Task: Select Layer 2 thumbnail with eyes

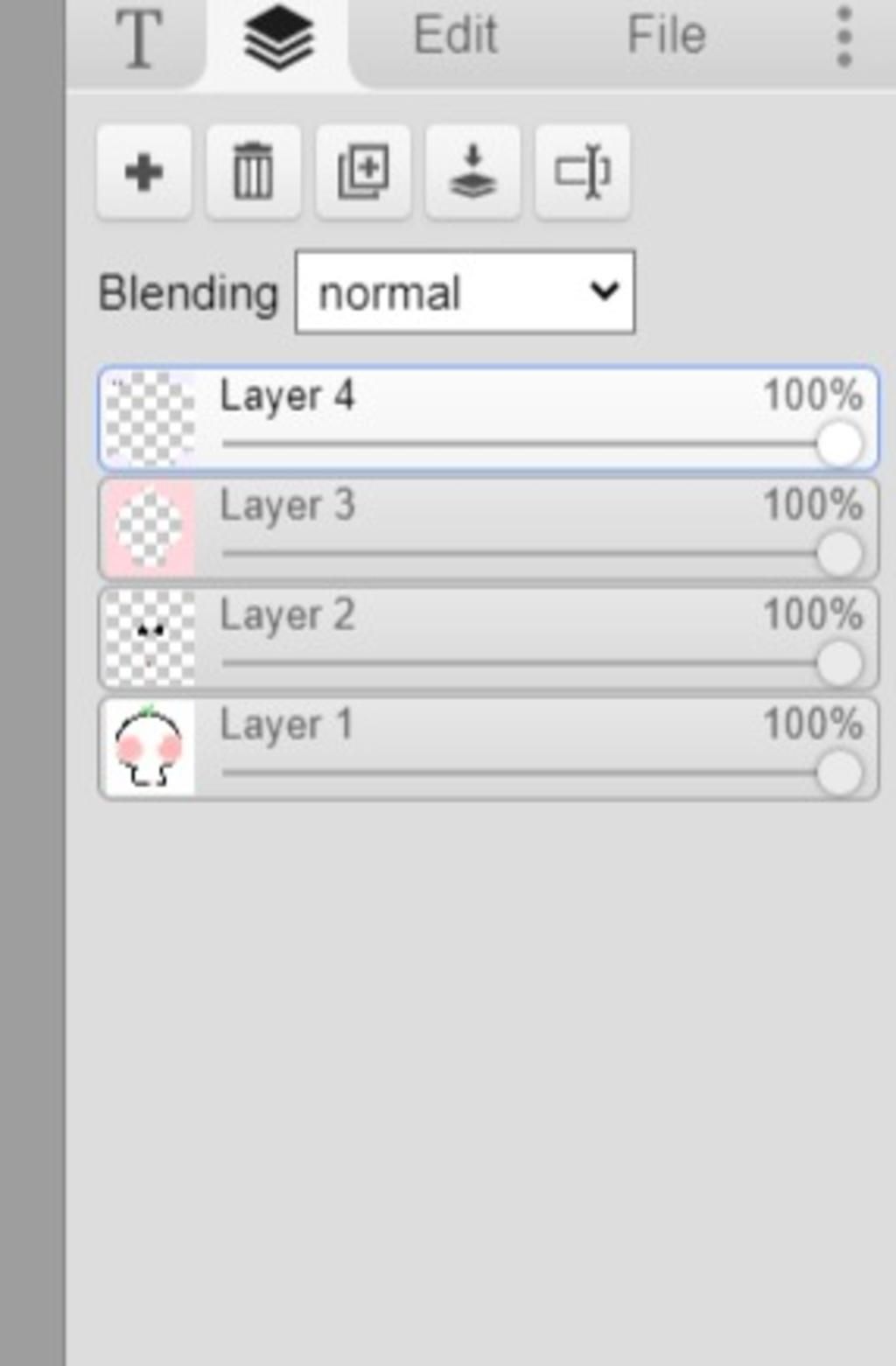Action: click(x=150, y=638)
